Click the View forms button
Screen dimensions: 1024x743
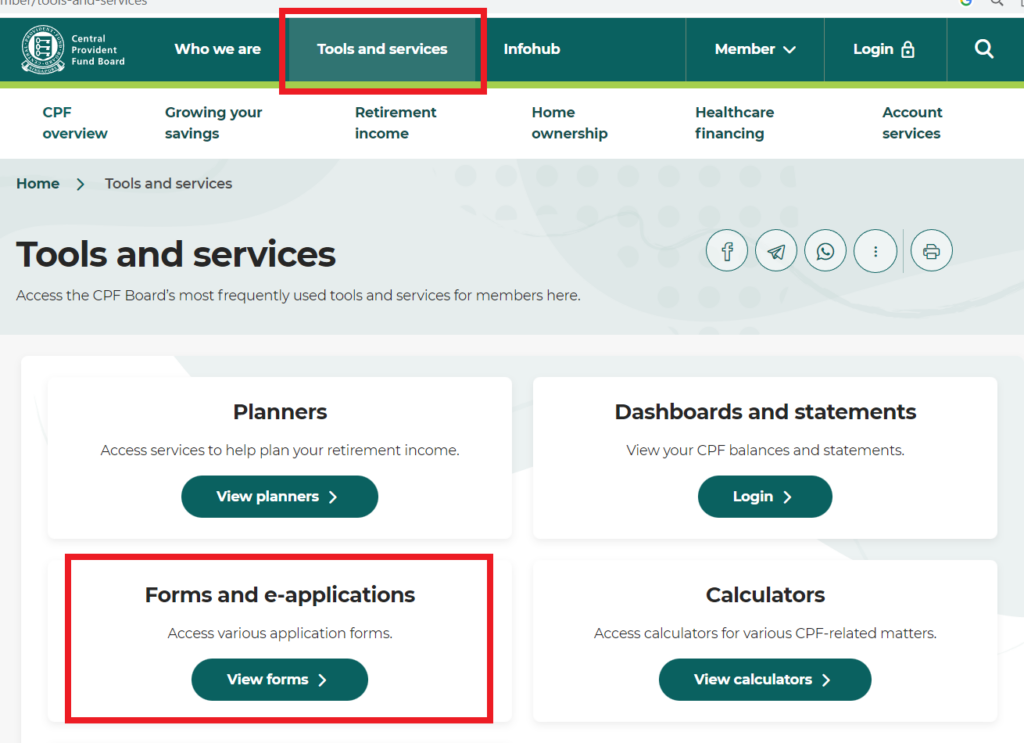click(x=279, y=679)
